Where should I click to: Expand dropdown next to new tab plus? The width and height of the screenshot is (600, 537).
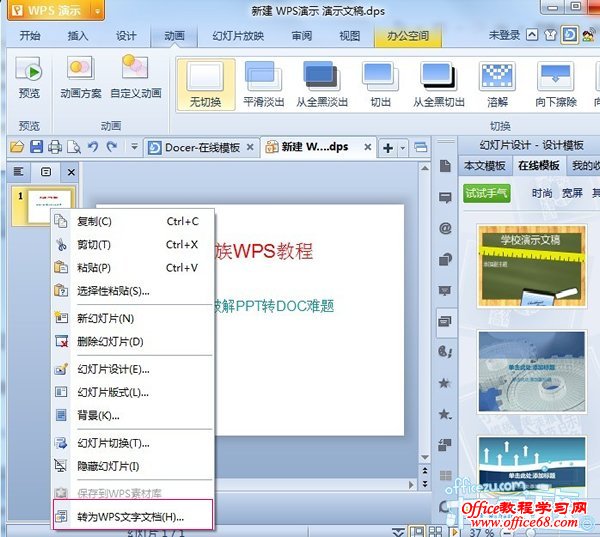tap(403, 148)
